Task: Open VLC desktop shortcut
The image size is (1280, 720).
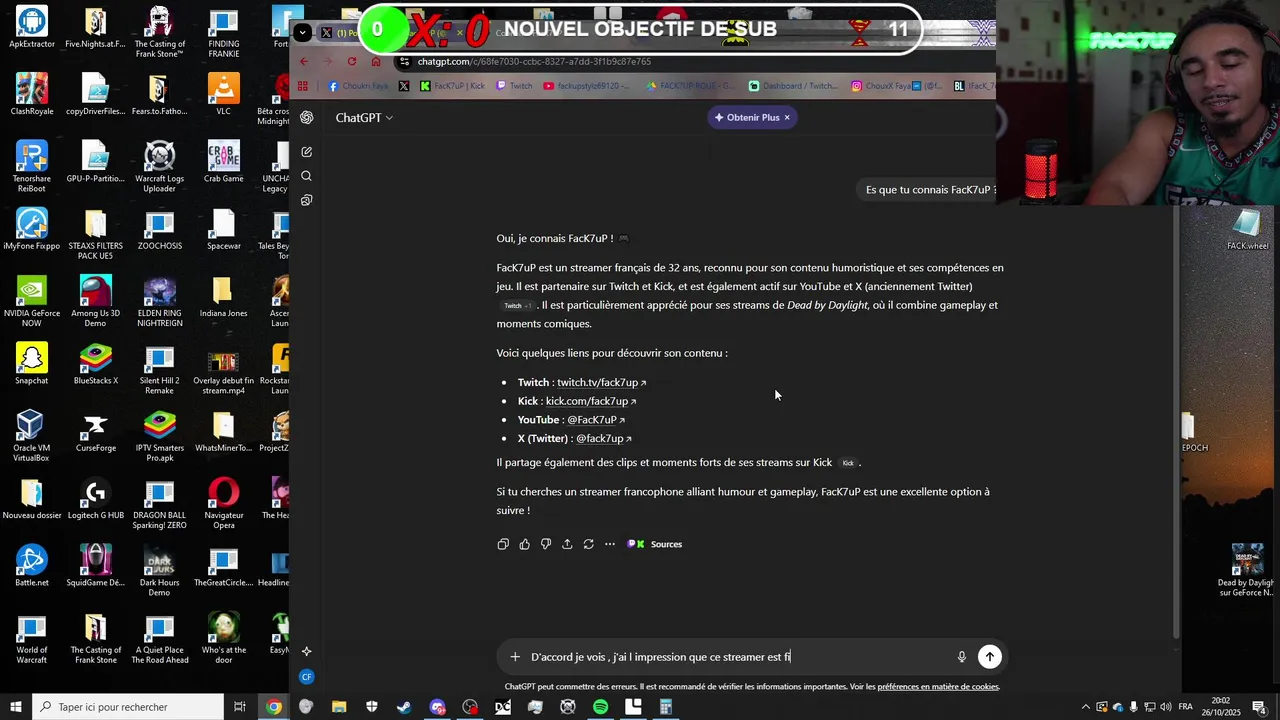Action: (x=223, y=93)
